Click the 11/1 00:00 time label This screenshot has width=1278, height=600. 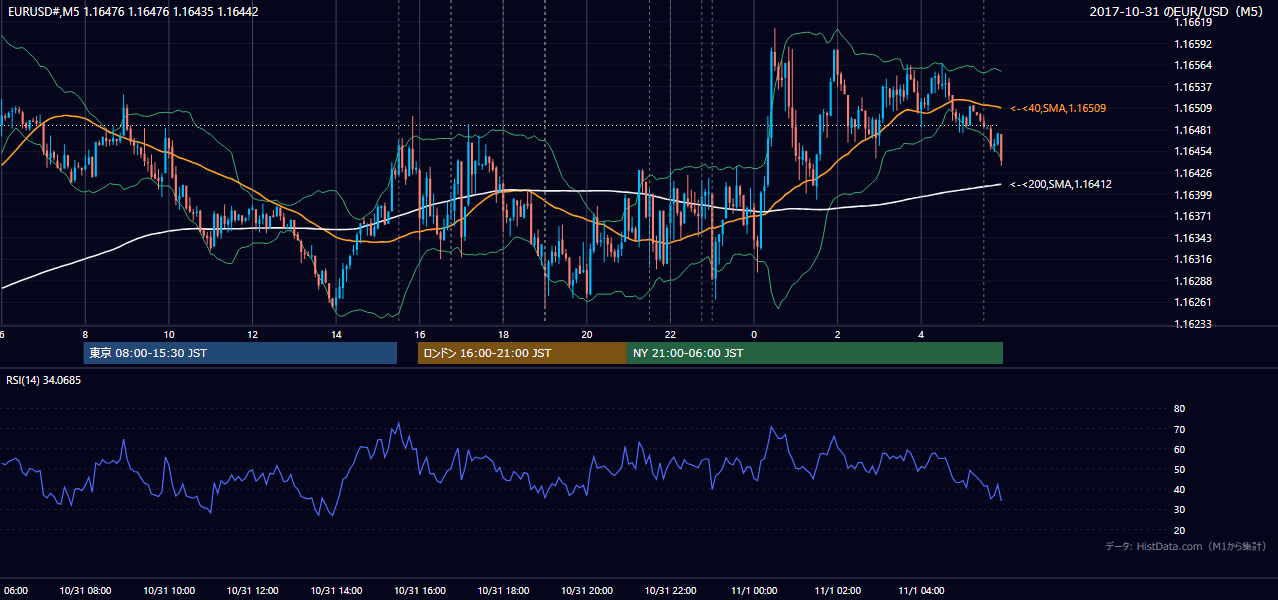(754, 591)
